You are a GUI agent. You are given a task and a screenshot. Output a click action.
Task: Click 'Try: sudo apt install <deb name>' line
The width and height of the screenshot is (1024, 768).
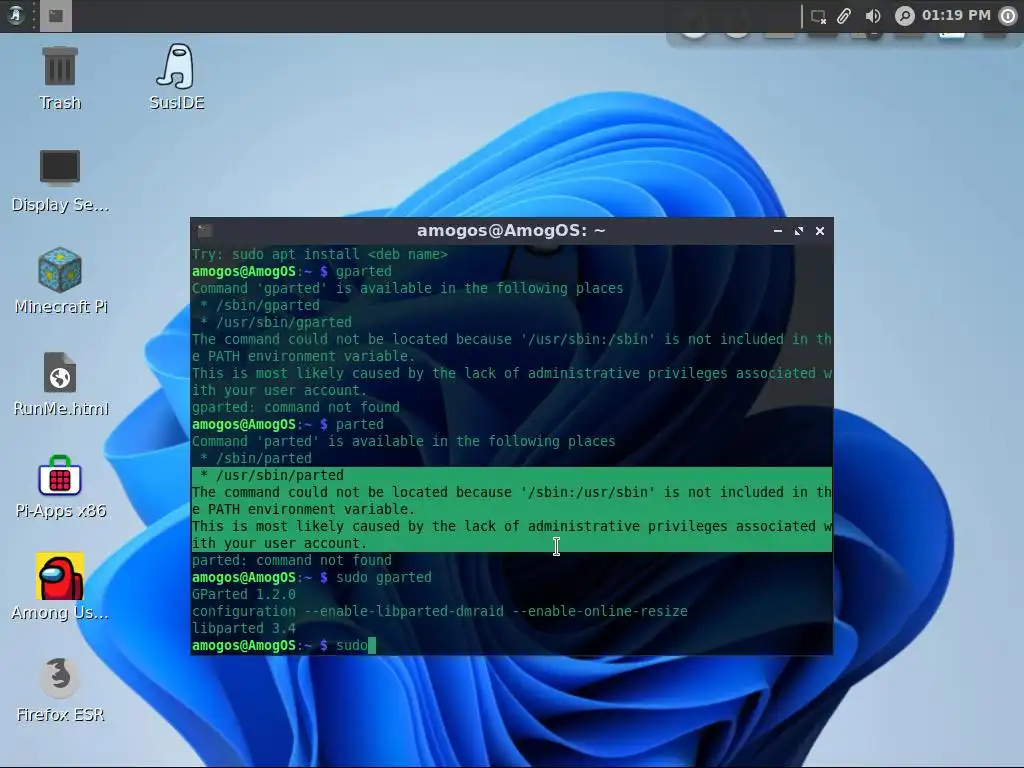click(x=319, y=255)
